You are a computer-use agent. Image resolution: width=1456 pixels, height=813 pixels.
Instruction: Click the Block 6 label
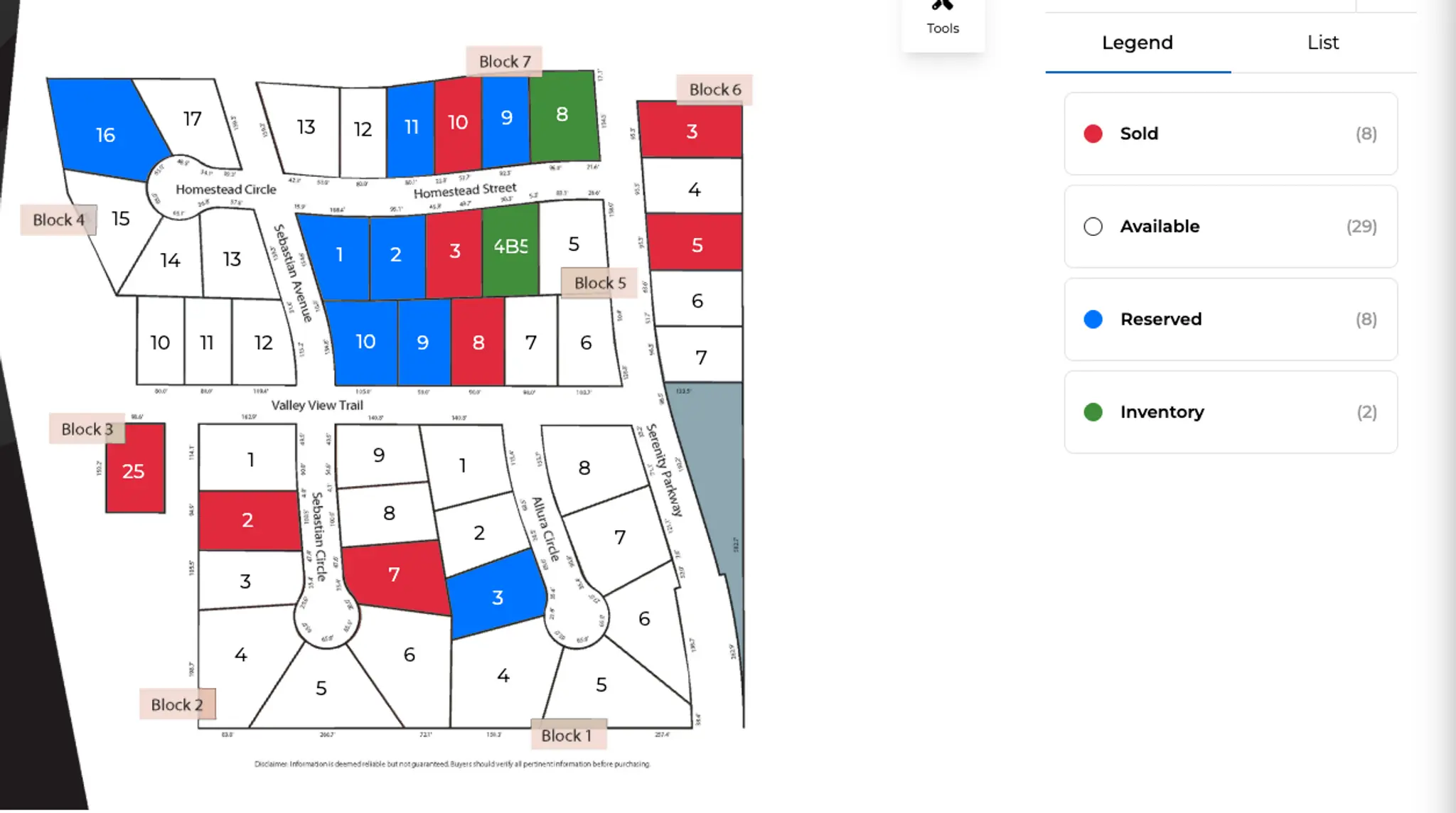click(714, 90)
